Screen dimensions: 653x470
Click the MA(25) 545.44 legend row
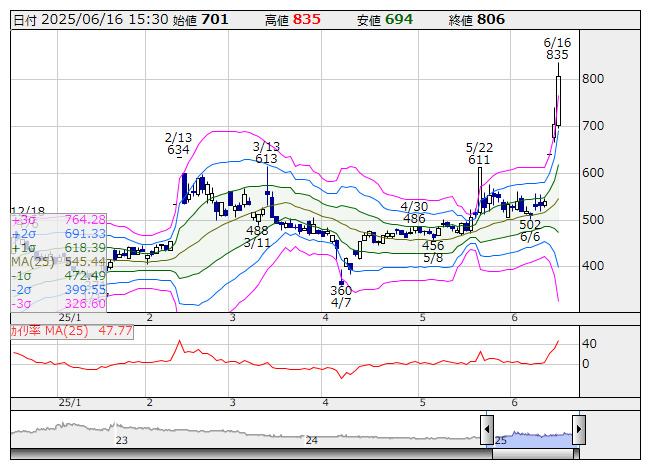tap(59, 262)
